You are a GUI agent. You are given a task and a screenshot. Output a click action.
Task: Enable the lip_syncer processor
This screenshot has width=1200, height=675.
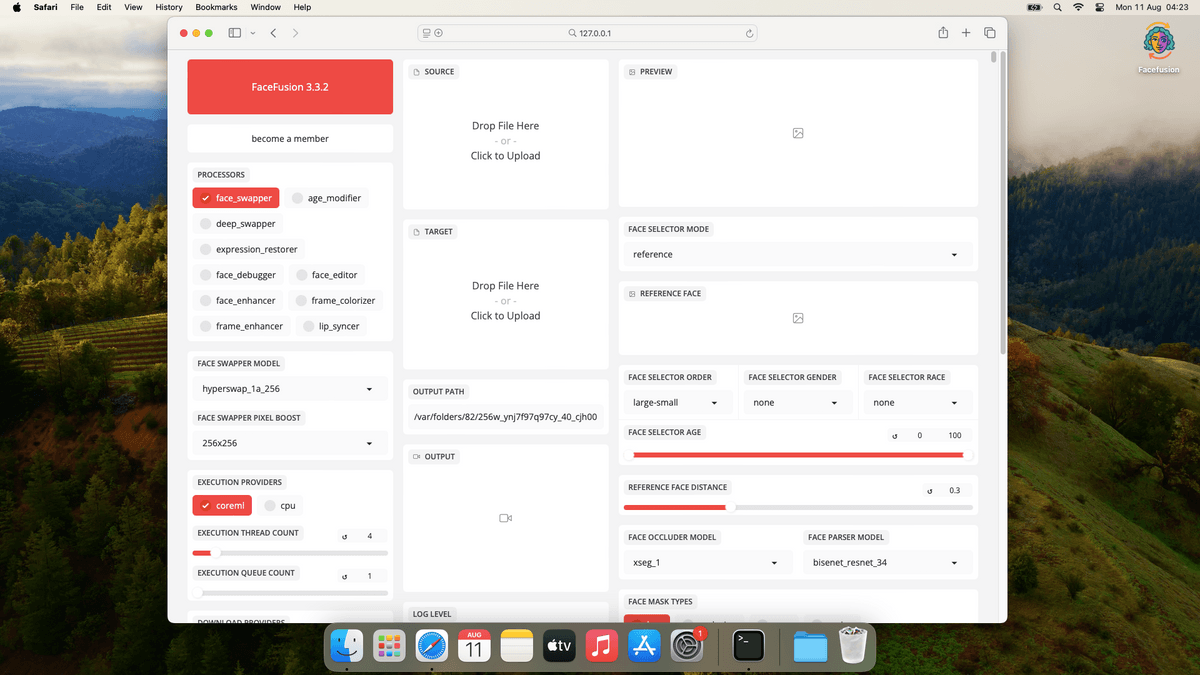click(331, 326)
